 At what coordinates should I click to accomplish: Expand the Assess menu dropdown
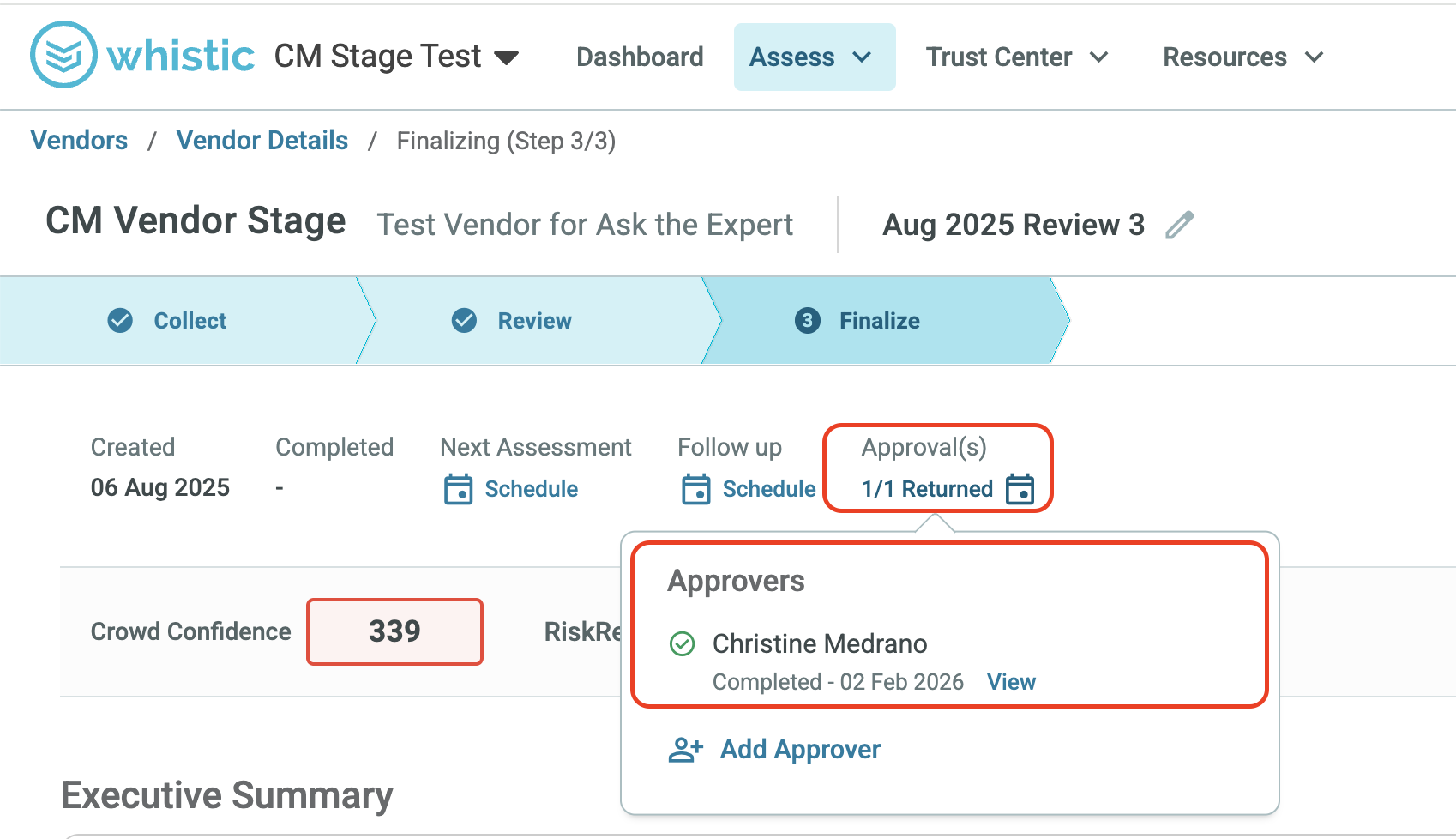[815, 57]
